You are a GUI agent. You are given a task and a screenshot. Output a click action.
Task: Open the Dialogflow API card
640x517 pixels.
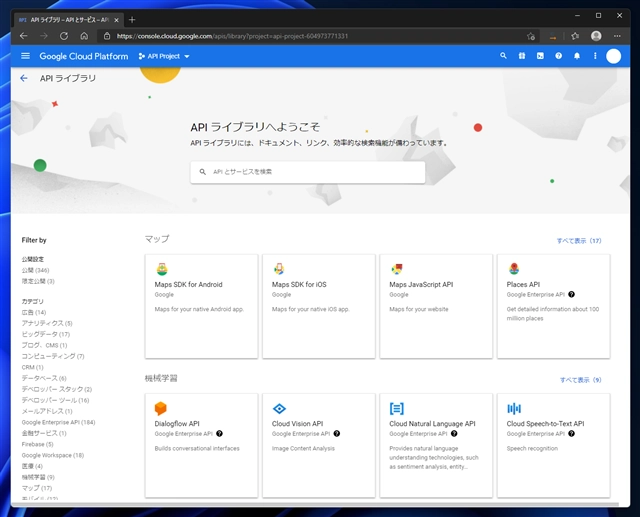(x=201, y=445)
